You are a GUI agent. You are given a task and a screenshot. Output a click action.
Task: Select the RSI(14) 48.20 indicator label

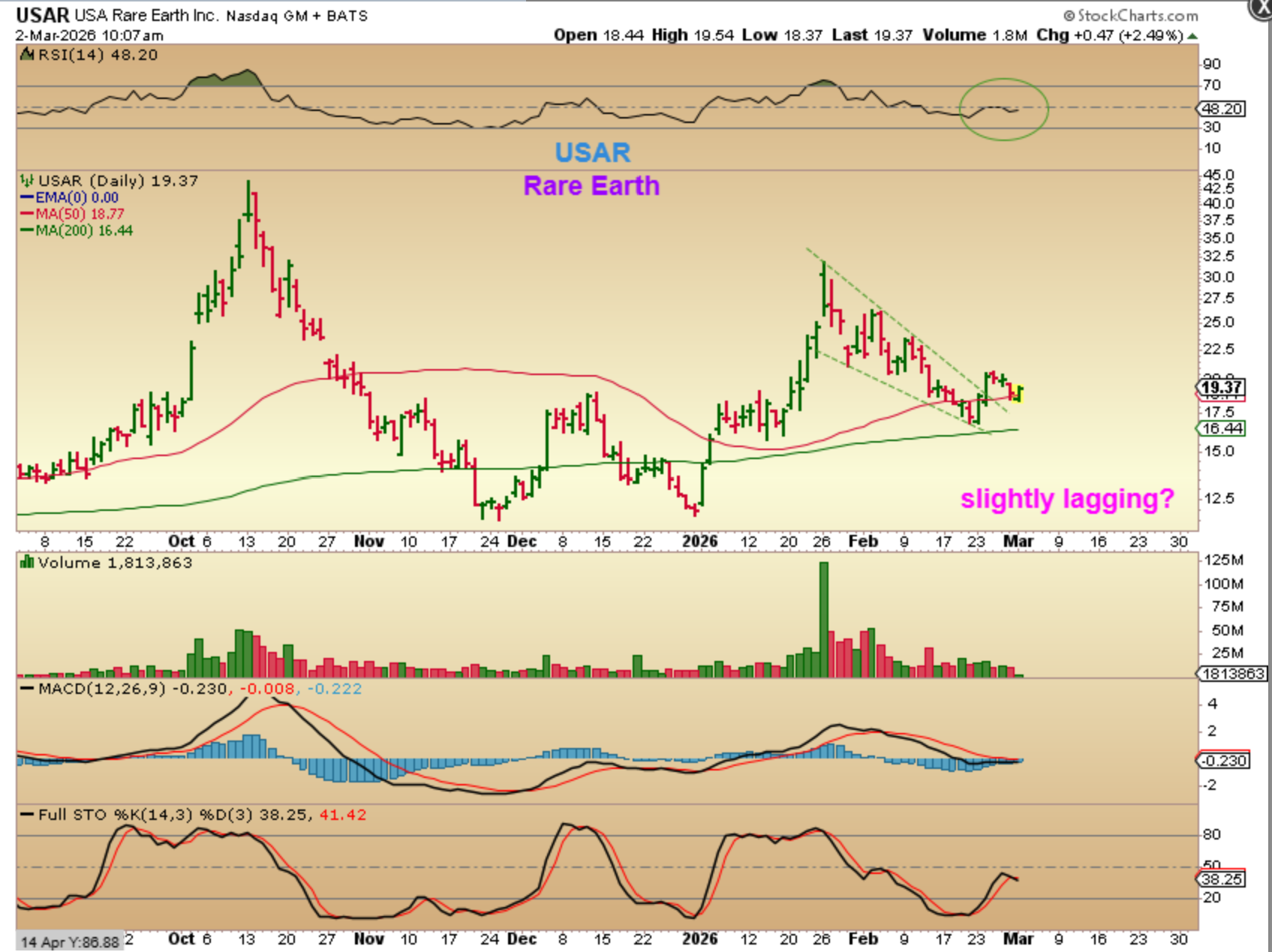[x=98, y=55]
